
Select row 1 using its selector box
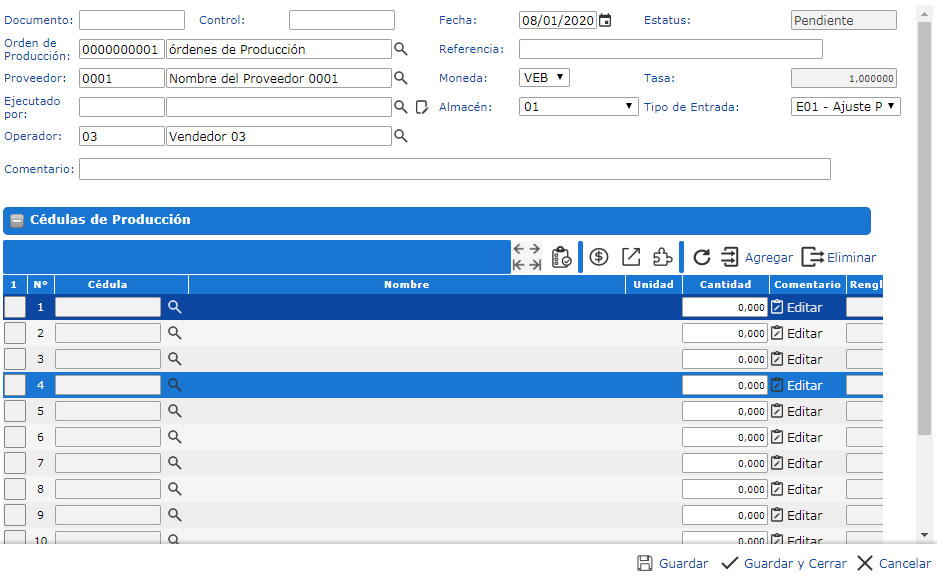pyautogui.click(x=15, y=307)
